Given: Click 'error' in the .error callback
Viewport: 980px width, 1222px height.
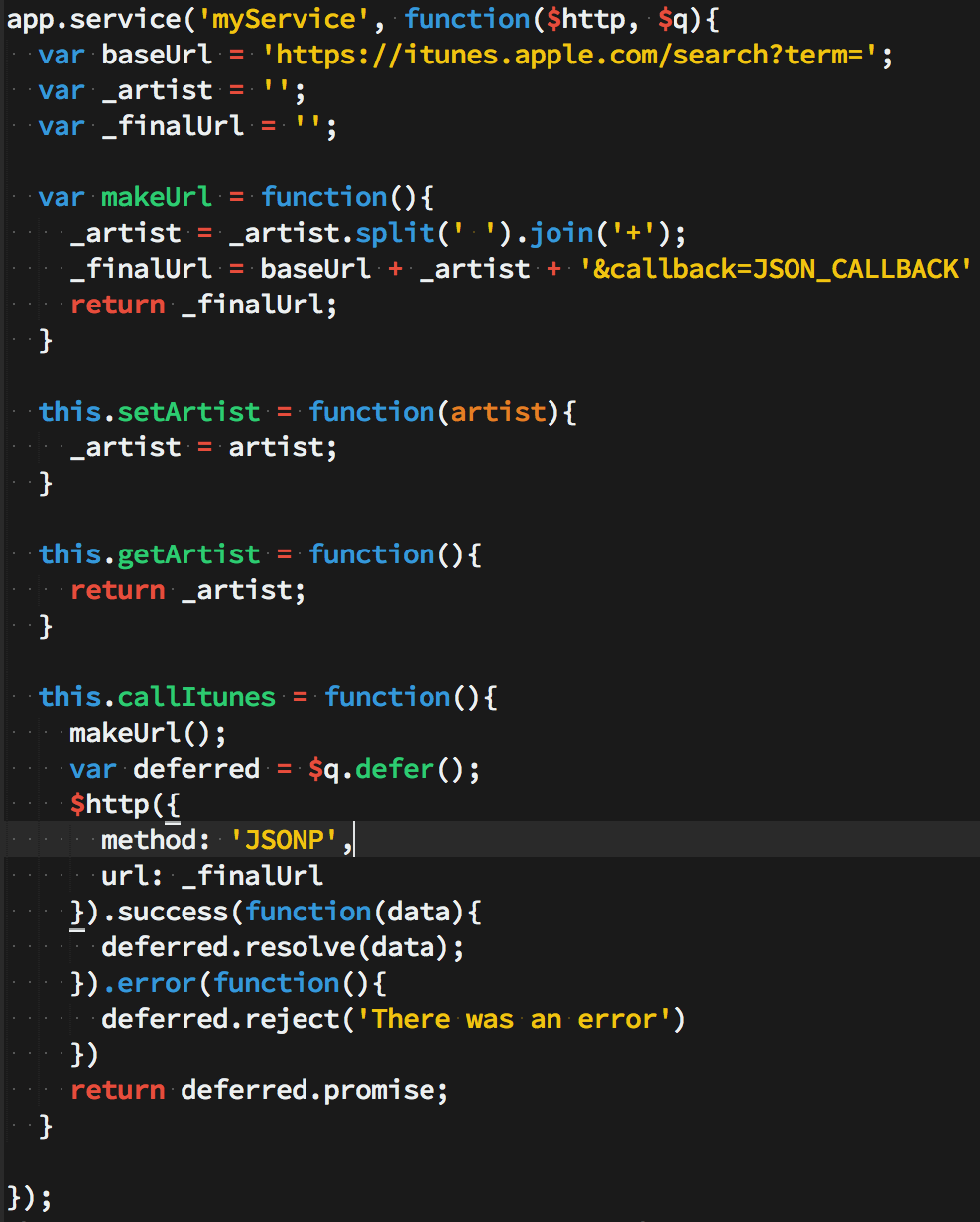Looking at the screenshot, I should (x=157, y=983).
